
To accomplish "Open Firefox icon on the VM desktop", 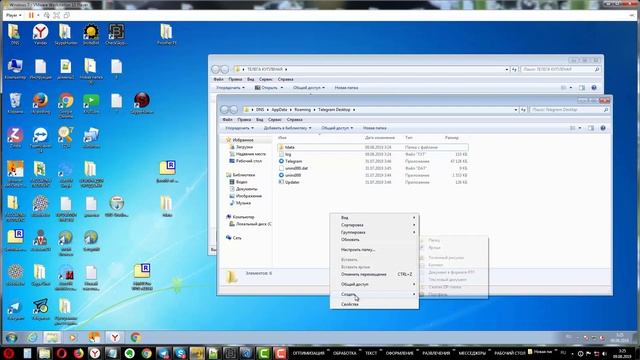I will [x=40, y=103].
